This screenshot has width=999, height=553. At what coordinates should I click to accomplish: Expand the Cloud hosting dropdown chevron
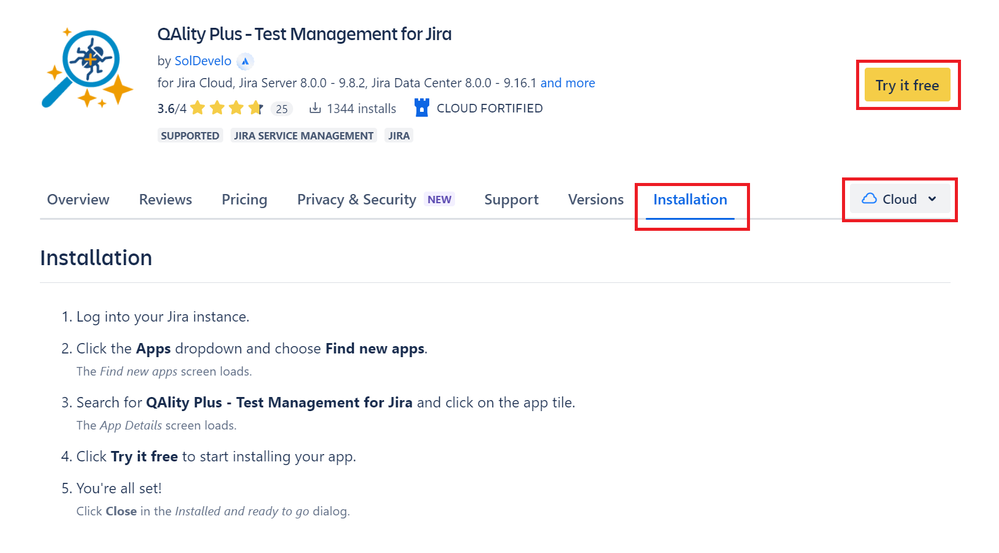pyautogui.click(x=933, y=199)
